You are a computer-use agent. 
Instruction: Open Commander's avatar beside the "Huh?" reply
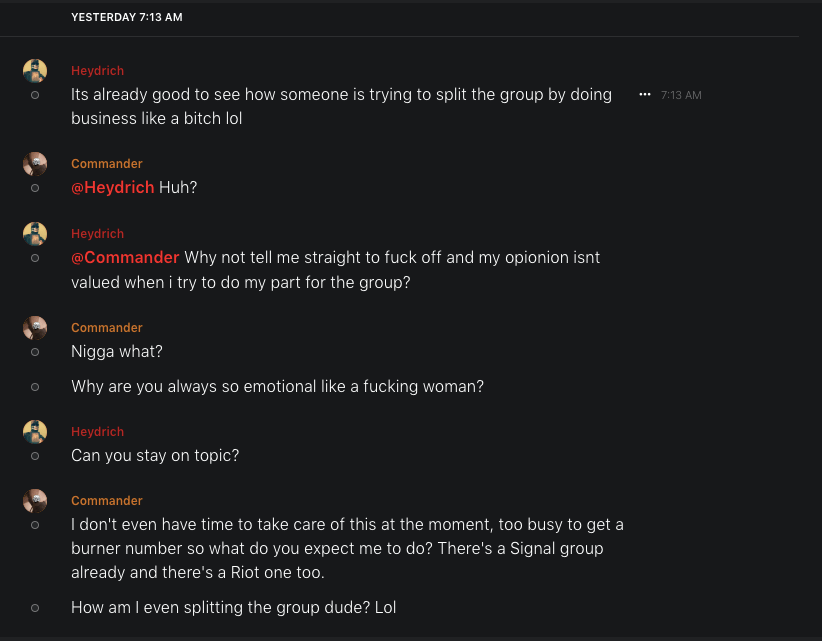pos(35,164)
